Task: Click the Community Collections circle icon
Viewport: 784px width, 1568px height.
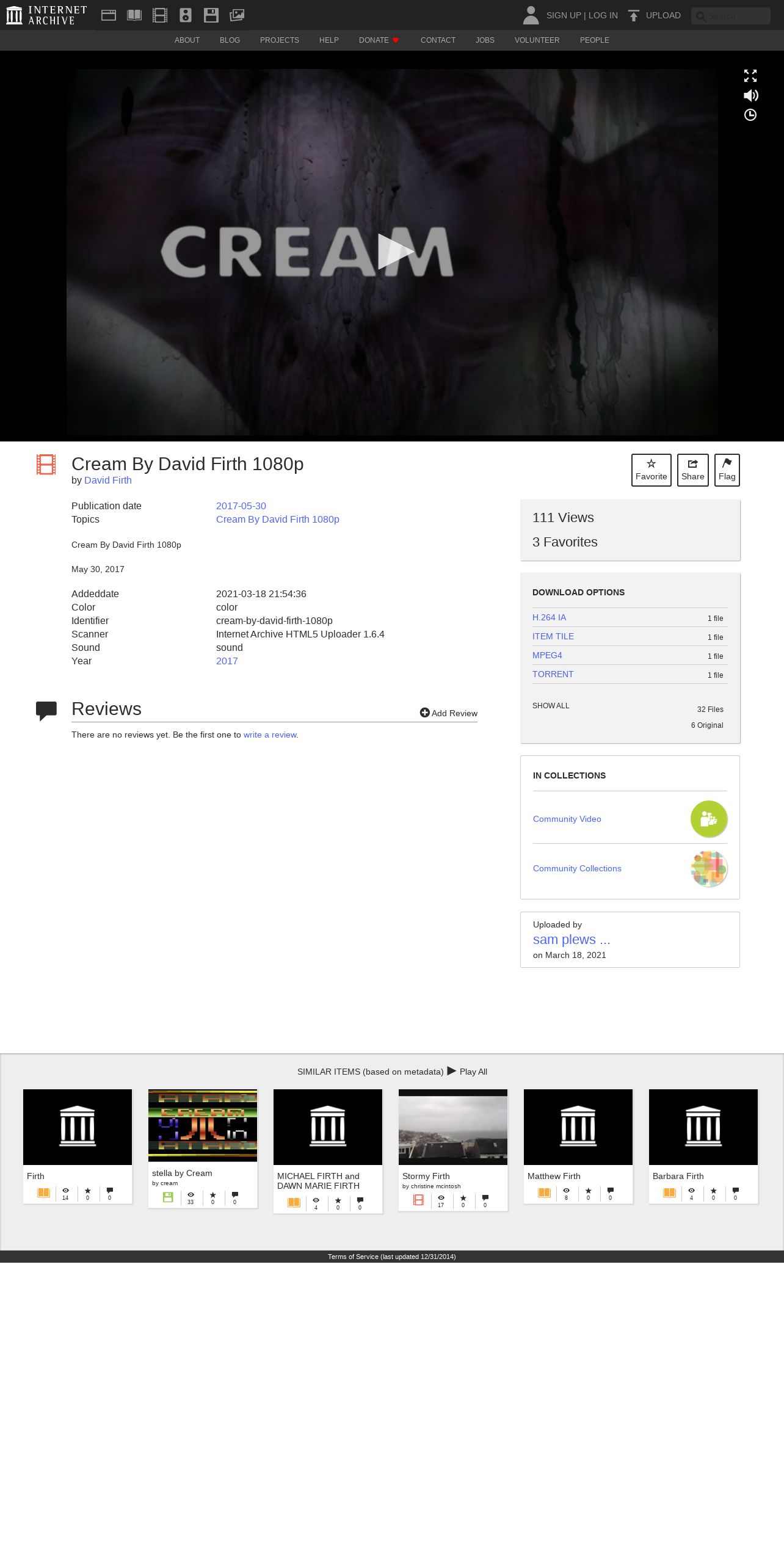Action: 709,868
